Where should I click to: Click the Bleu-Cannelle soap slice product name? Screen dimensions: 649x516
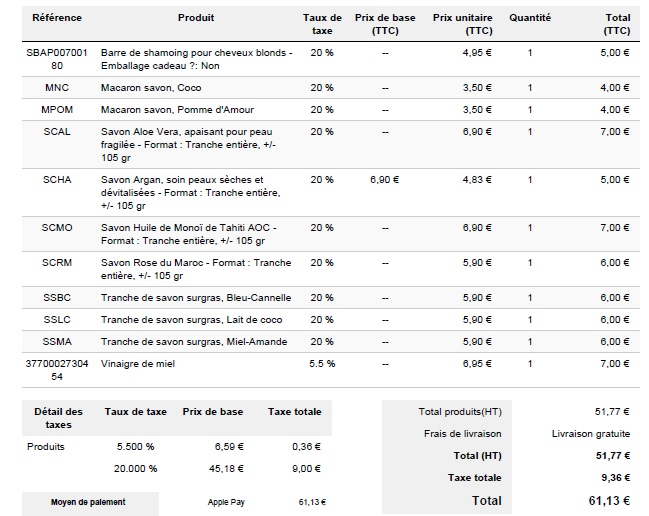click(x=196, y=297)
